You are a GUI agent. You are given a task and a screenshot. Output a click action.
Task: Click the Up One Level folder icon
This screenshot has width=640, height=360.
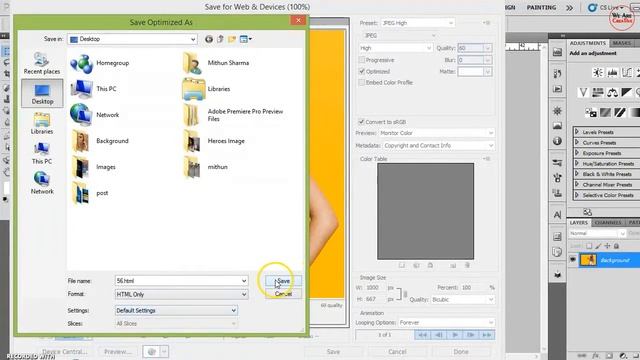pyautogui.click(x=220, y=39)
